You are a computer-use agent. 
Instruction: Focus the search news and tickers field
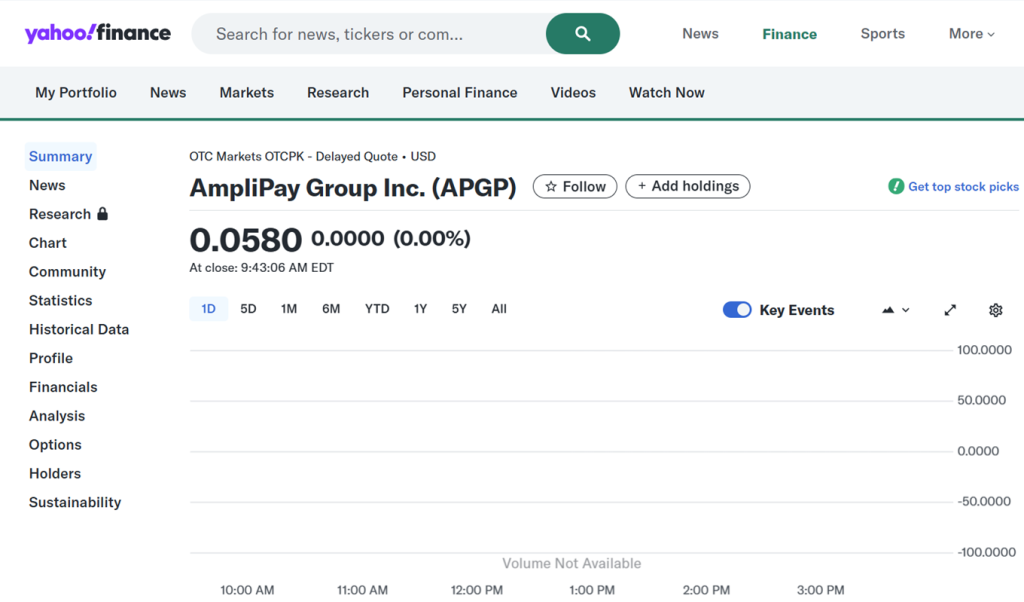pyautogui.click(x=368, y=34)
